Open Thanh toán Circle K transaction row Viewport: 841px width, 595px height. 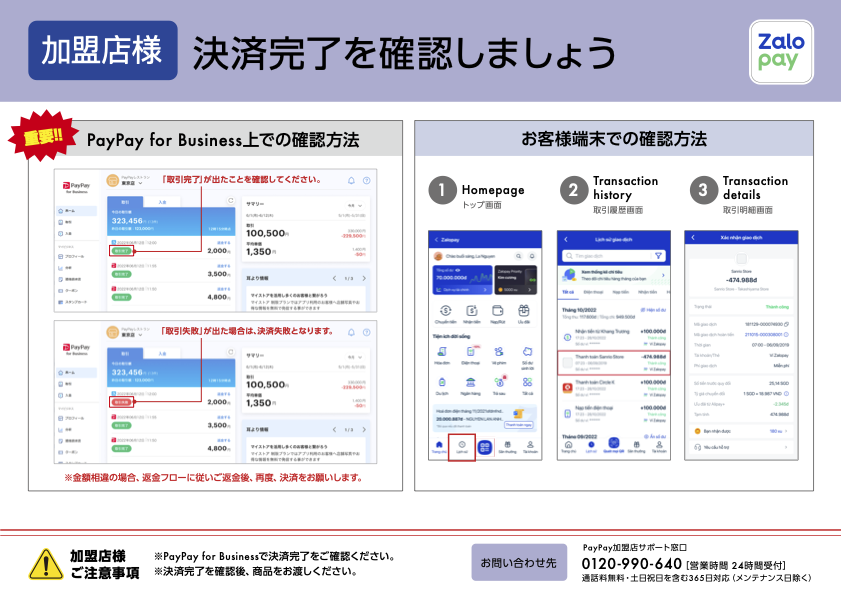[614, 388]
